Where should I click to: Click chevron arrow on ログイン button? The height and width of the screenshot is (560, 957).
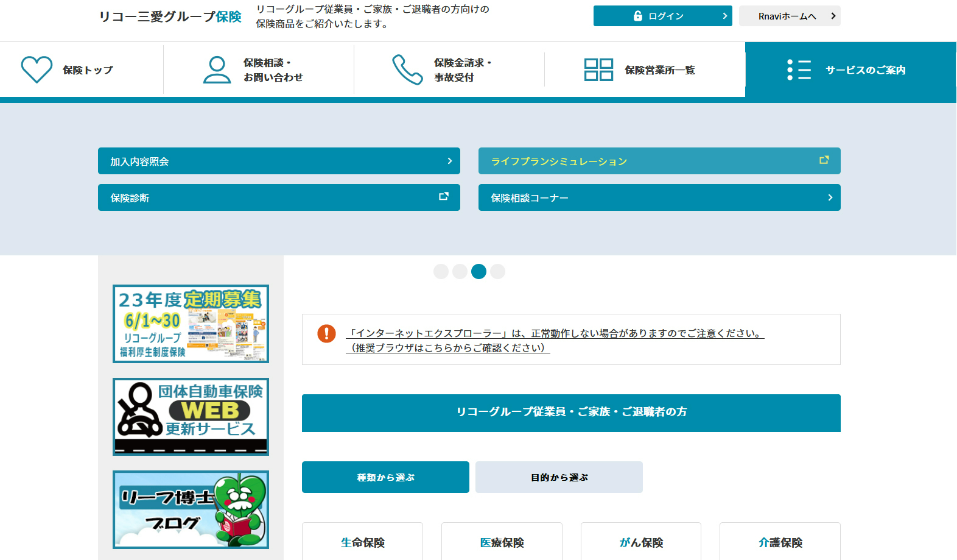724,16
